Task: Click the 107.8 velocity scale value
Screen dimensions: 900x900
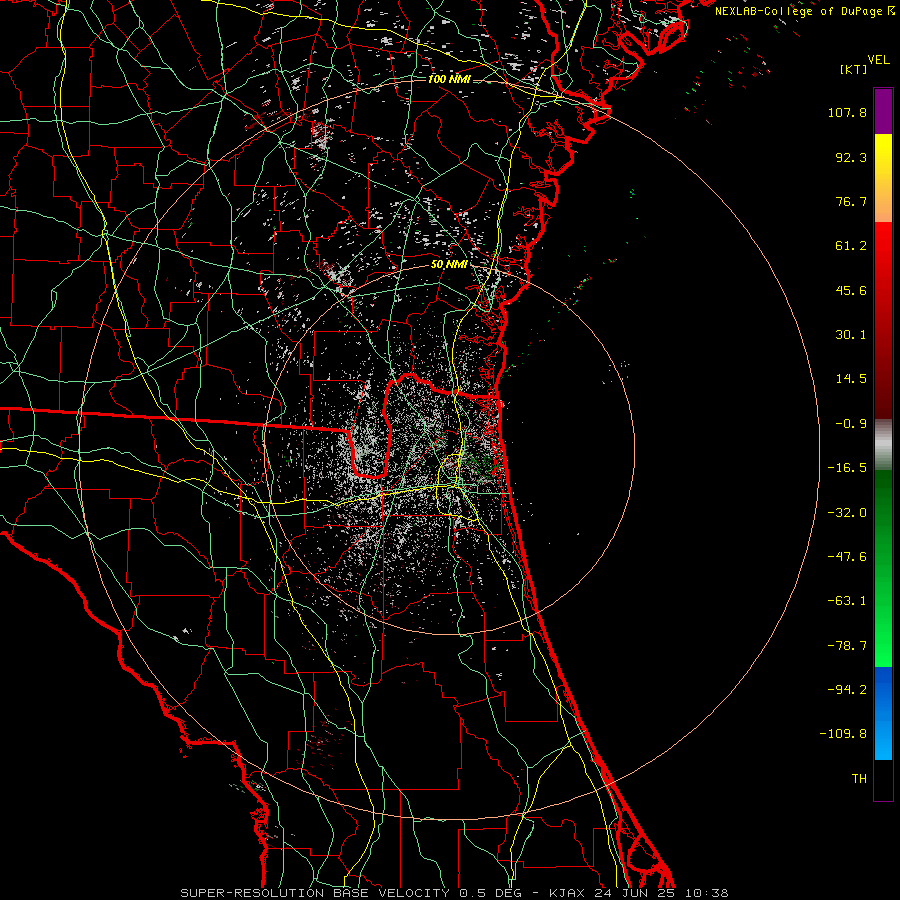Action: tap(847, 112)
